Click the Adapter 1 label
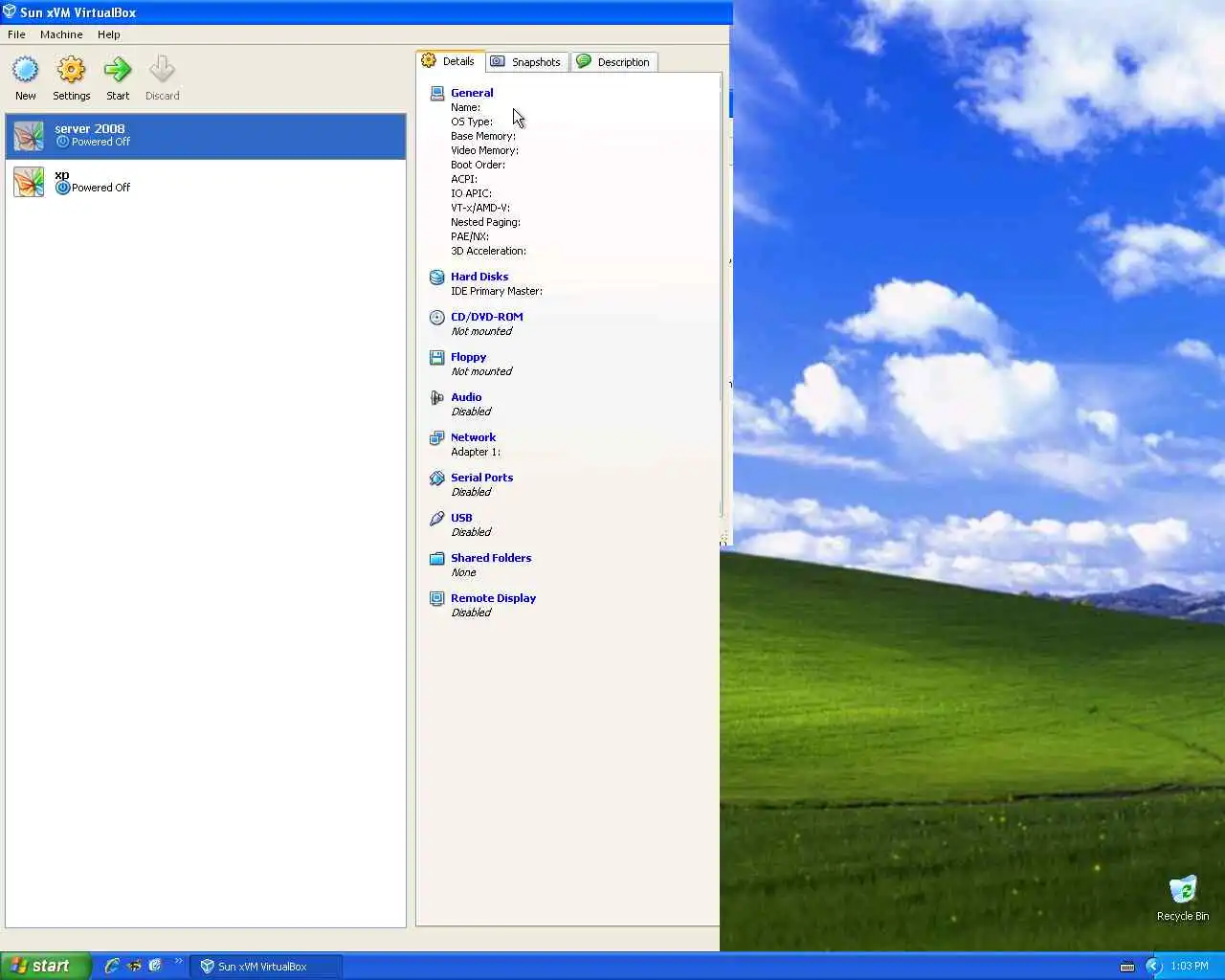The height and width of the screenshot is (980, 1225). click(476, 452)
